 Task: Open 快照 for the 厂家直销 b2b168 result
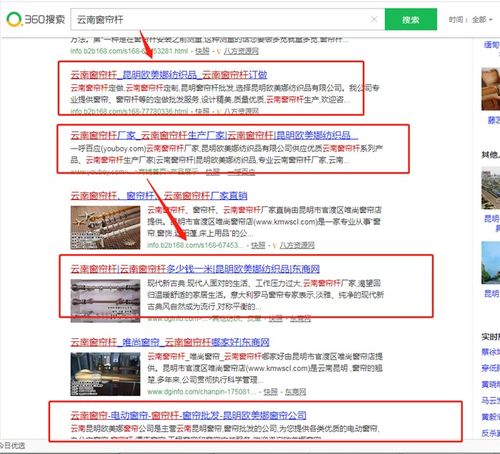pos(258,245)
